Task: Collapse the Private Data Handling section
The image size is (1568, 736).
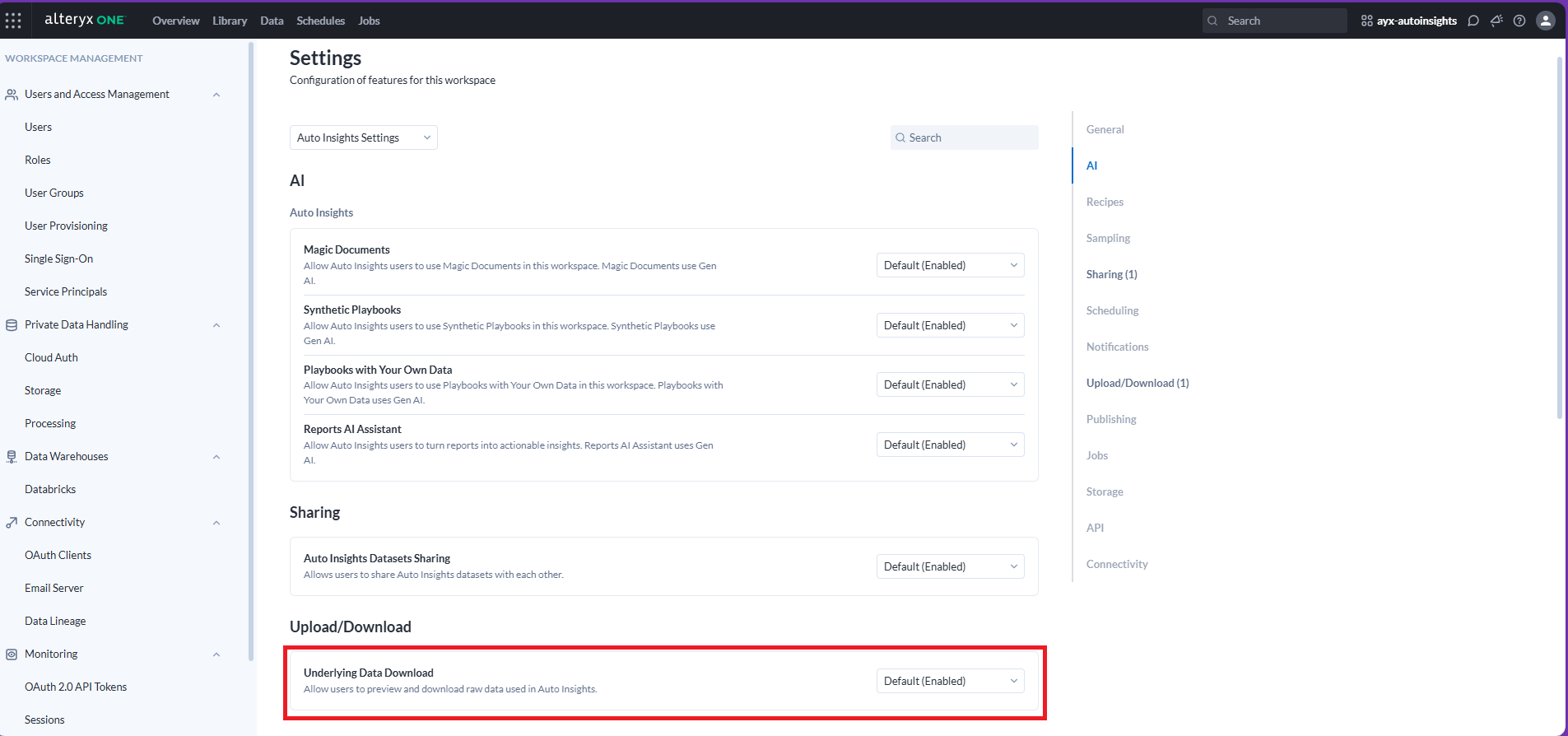Action: point(216,325)
